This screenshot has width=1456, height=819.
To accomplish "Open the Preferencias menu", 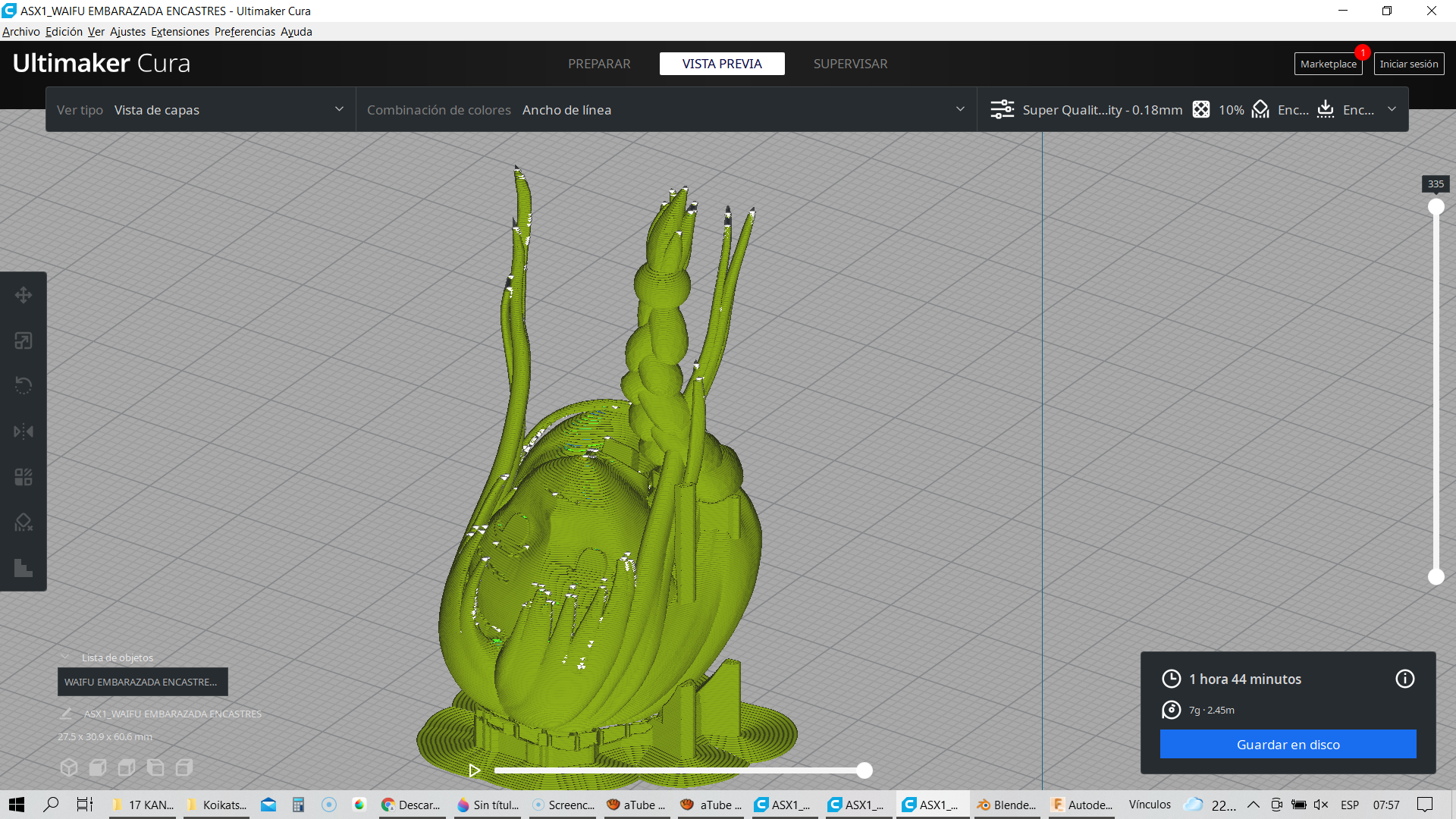I will pos(245,32).
